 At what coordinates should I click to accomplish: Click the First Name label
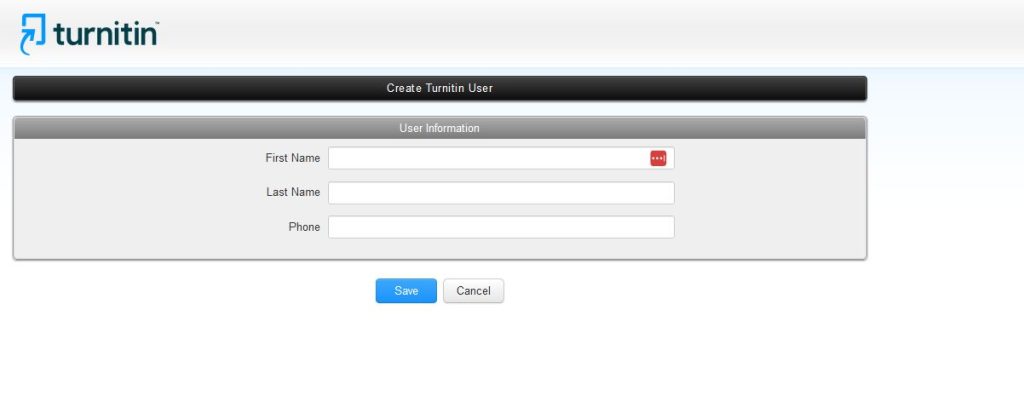coord(292,158)
